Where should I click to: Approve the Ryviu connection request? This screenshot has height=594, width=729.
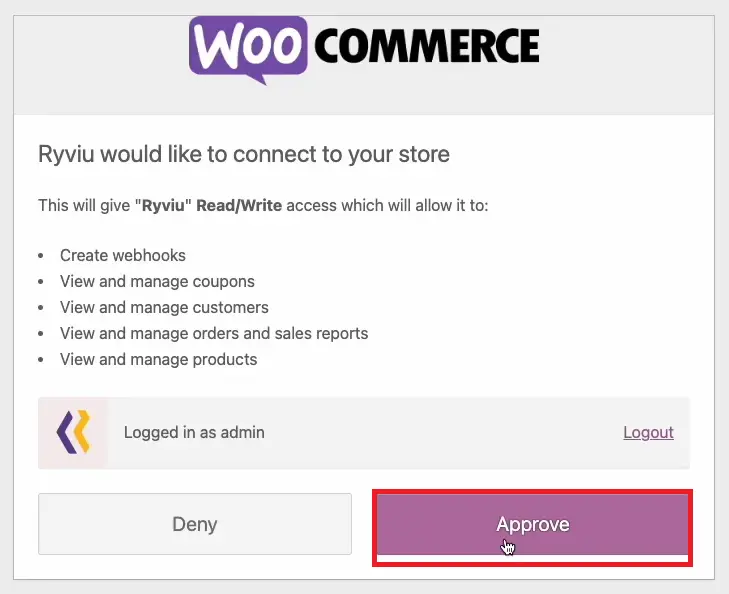tap(532, 524)
